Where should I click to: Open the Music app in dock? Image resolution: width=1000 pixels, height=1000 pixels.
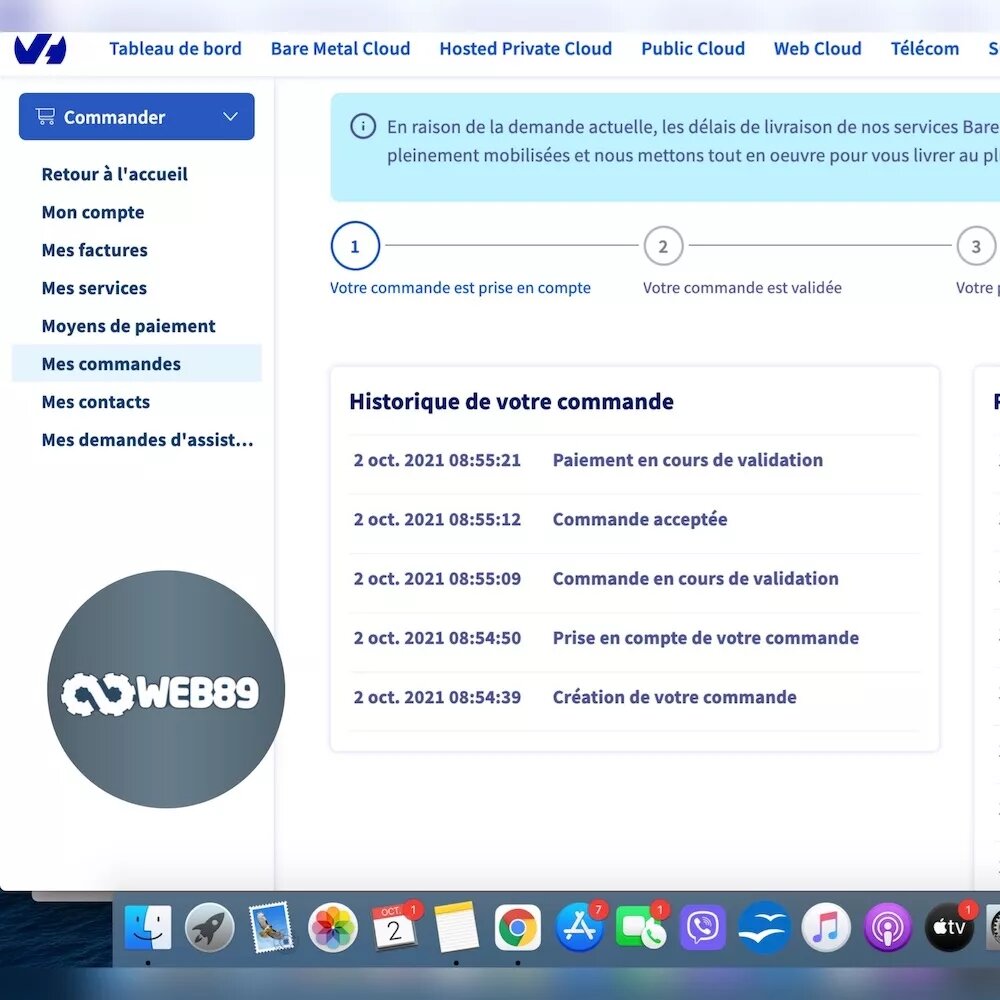[825, 928]
